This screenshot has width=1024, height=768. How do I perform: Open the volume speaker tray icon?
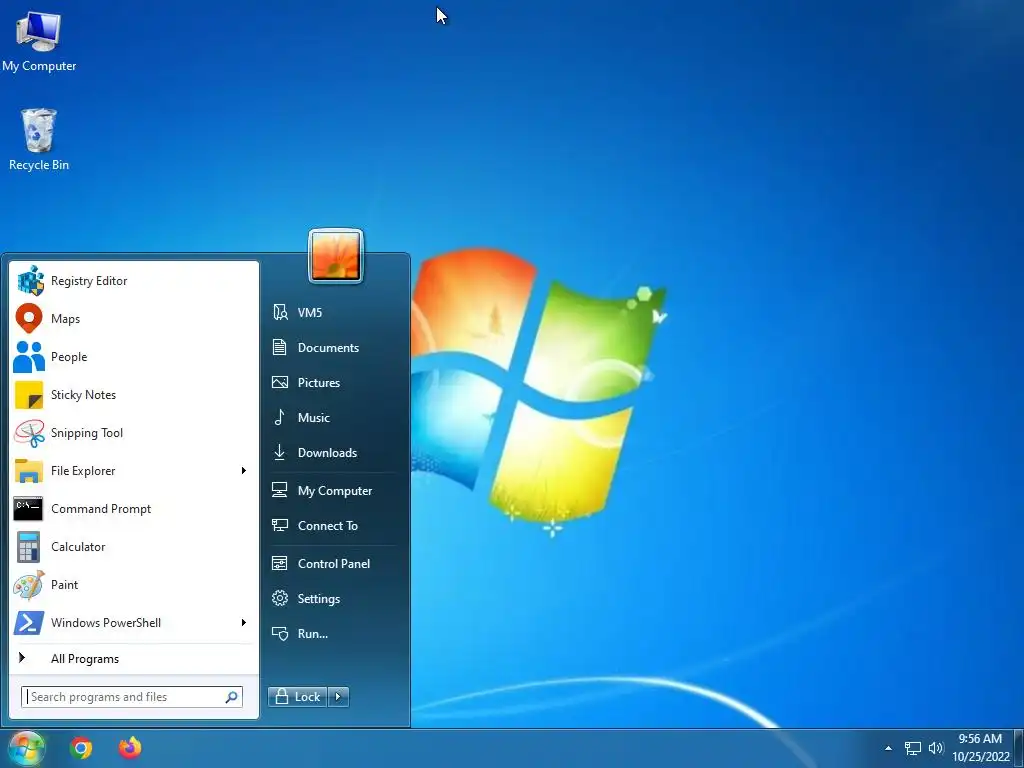[x=936, y=748]
